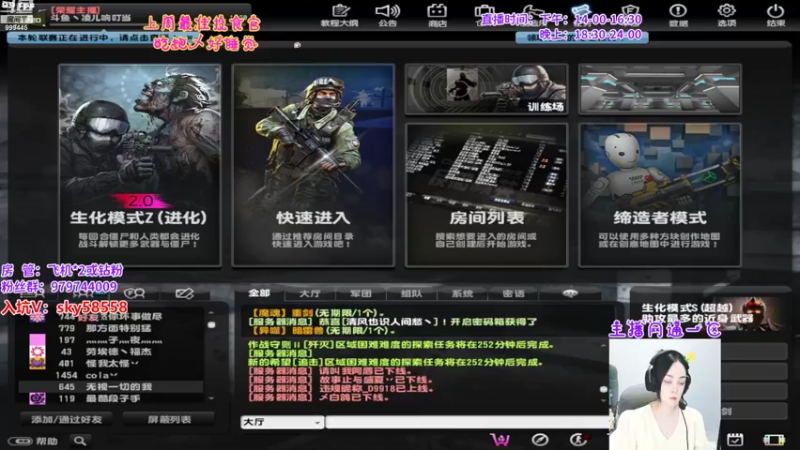Click the chat log scroll down arrow
This screenshot has height=450, width=800.
pyautogui.click(x=604, y=401)
